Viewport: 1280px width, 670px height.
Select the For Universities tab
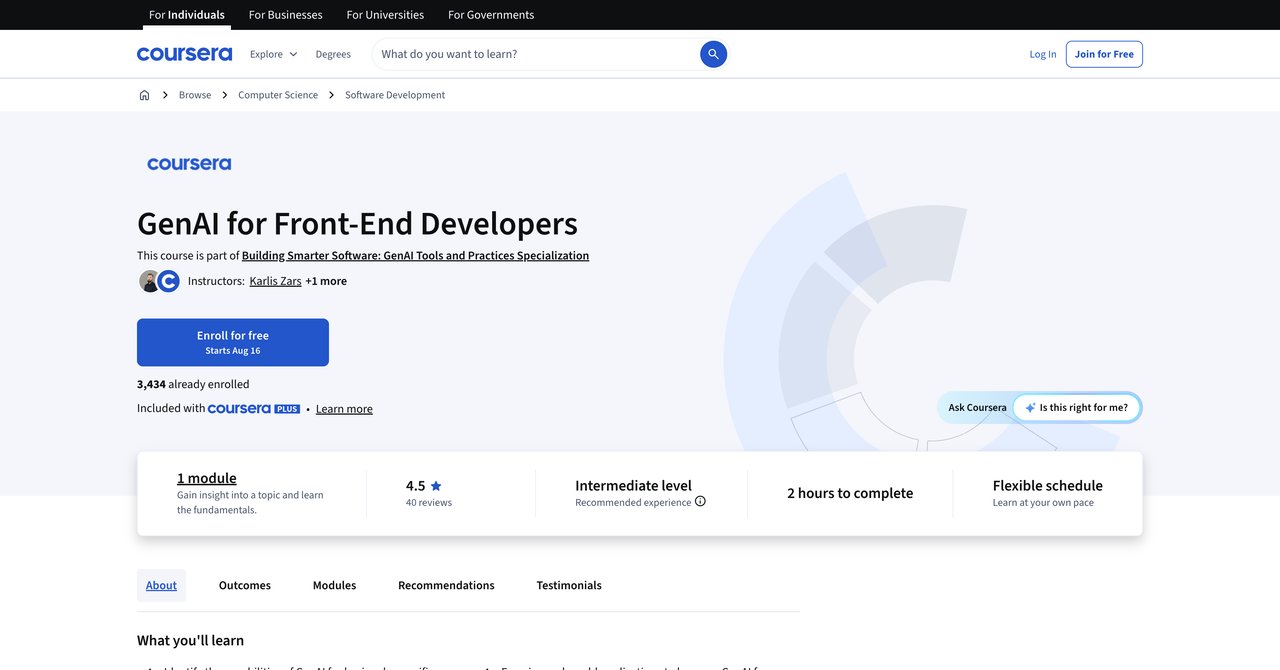(x=385, y=15)
